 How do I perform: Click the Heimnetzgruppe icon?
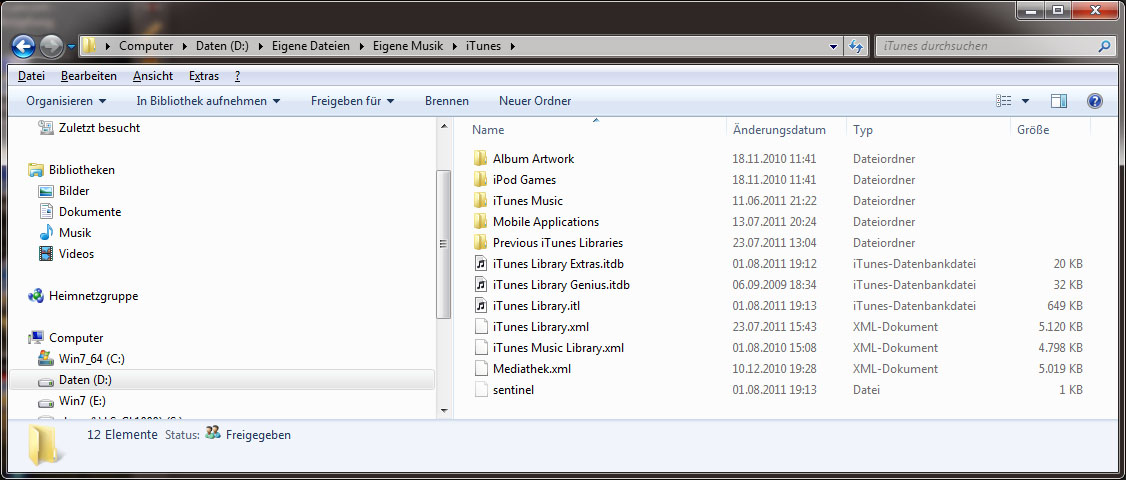pyautogui.click(x=36, y=295)
